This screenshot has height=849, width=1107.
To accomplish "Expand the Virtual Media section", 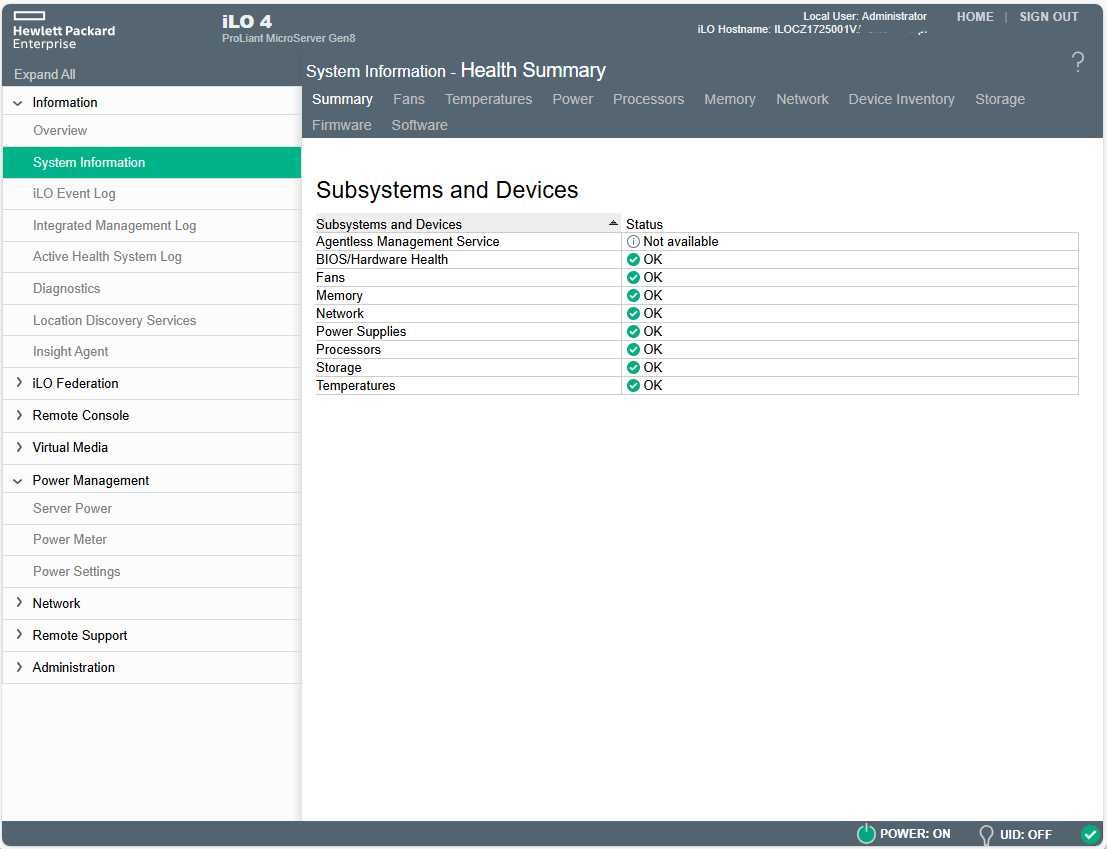I will (19, 447).
